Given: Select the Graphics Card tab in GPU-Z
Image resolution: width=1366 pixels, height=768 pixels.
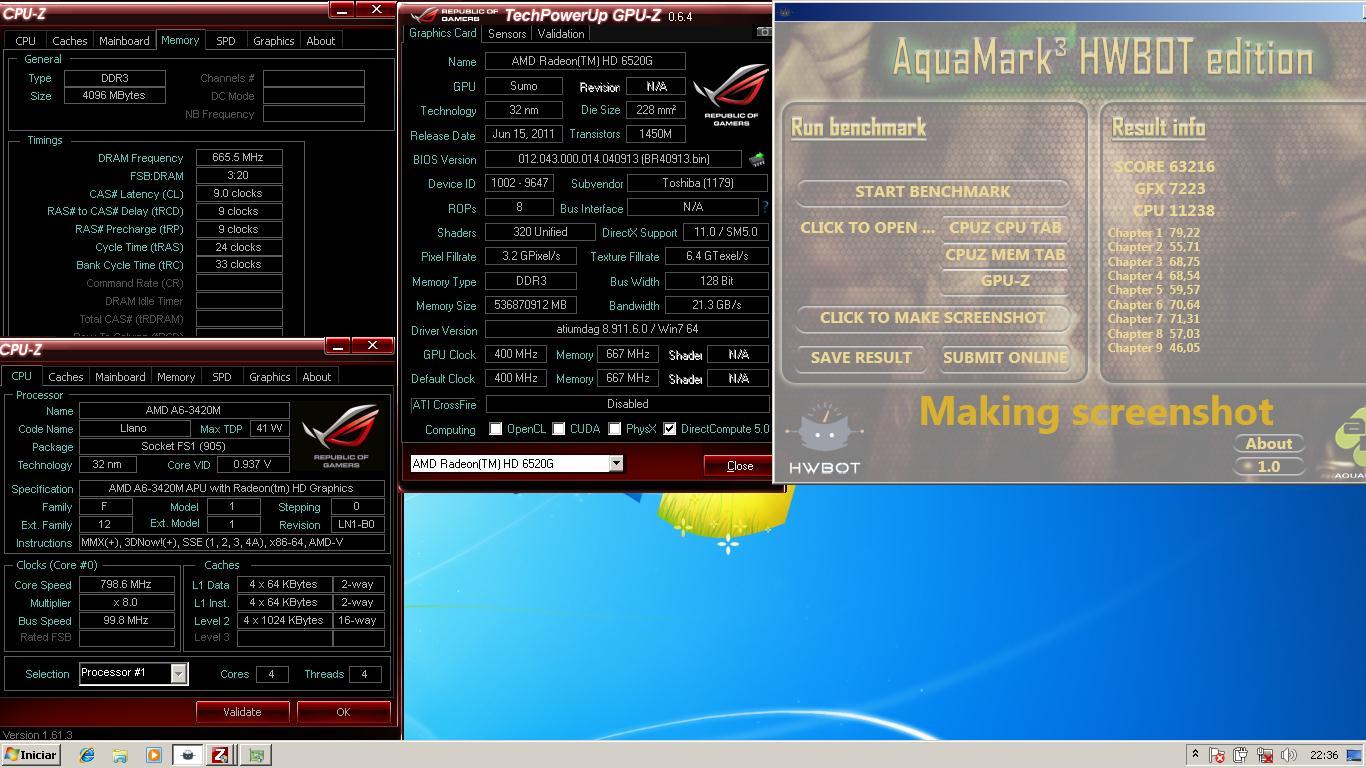Looking at the screenshot, I should point(443,33).
